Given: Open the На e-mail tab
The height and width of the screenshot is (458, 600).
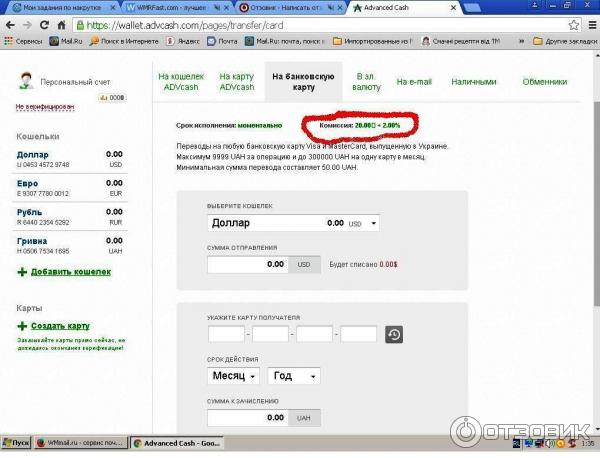Looking at the screenshot, I should 414,81.
